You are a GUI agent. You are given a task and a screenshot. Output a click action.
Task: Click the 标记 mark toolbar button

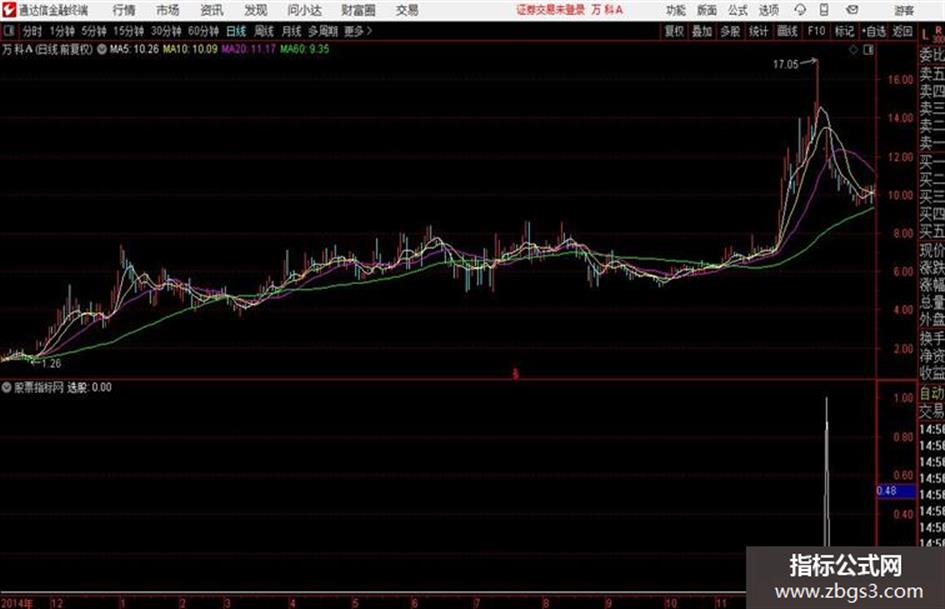click(x=844, y=31)
